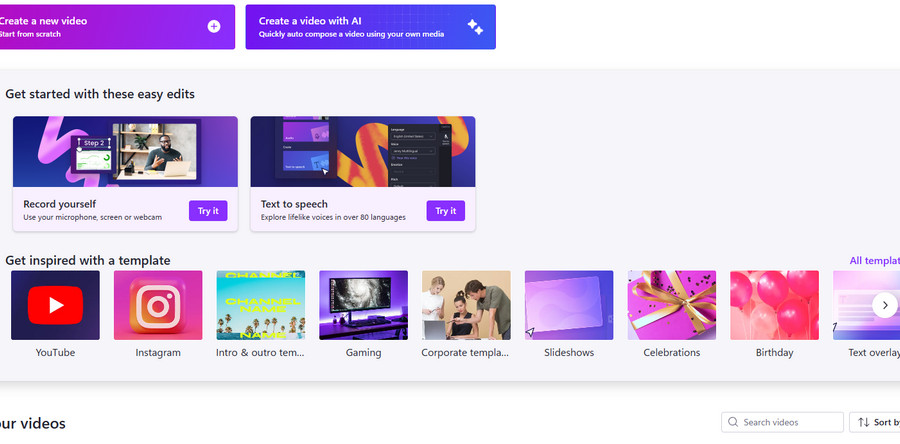The image size is (900, 444).
Task: Click the plus icon on Create a new video
Action: pos(214,26)
